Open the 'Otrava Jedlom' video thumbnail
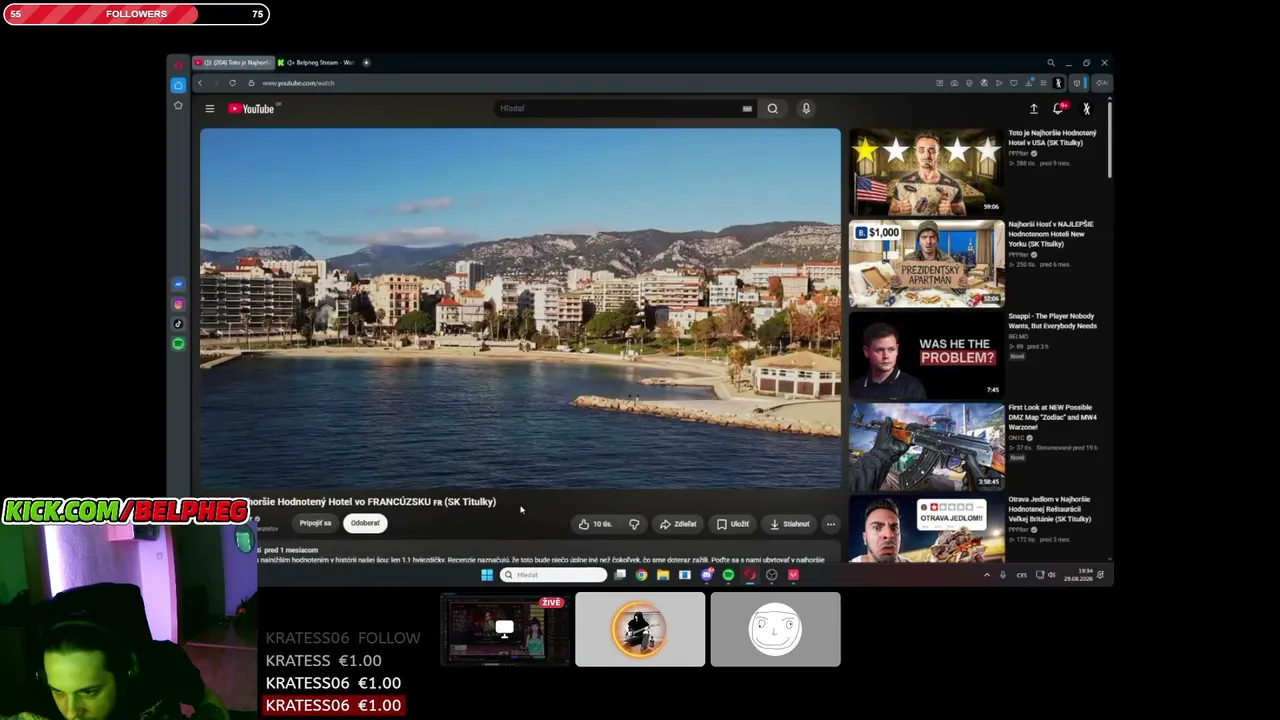The width and height of the screenshot is (1280, 720). point(926,528)
